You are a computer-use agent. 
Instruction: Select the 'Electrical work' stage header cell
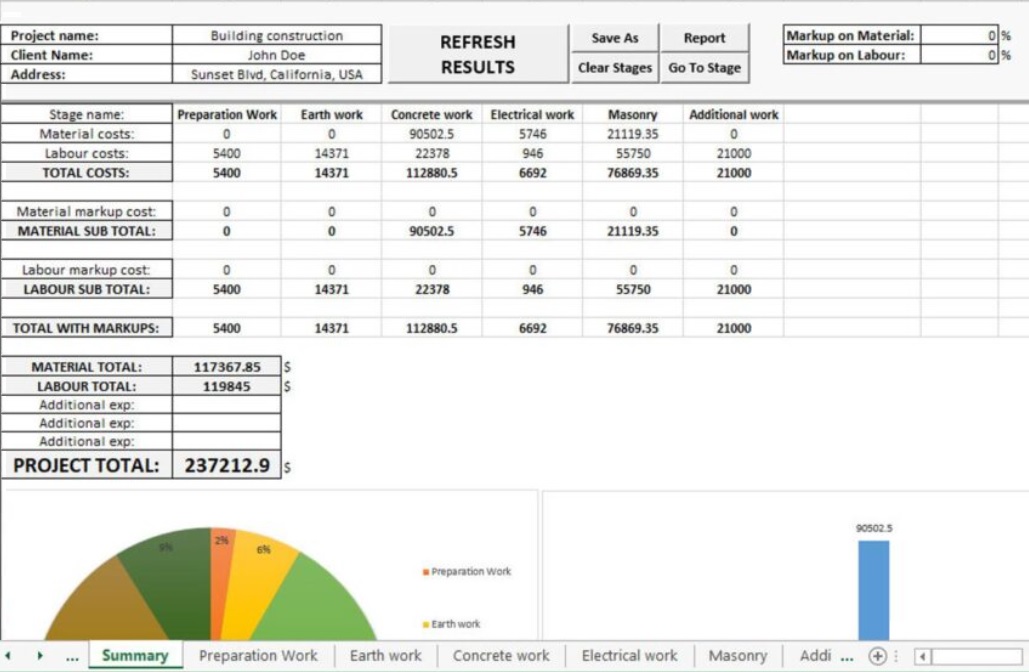click(x=532, y=114)
